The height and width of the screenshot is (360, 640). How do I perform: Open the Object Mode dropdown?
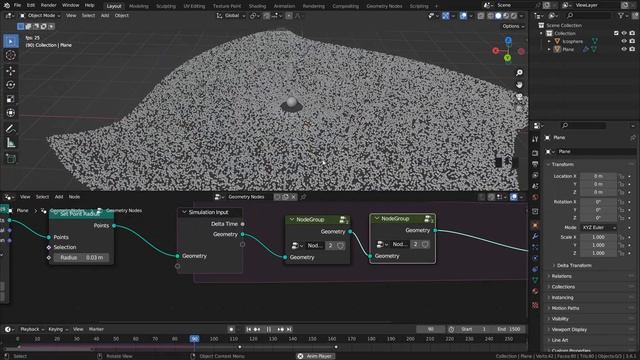(x=40, y=16)
